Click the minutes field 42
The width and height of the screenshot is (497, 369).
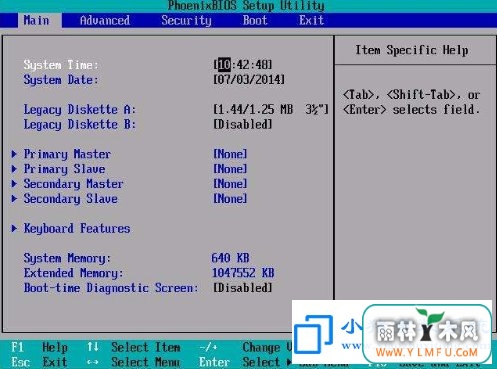click(243, 64)
